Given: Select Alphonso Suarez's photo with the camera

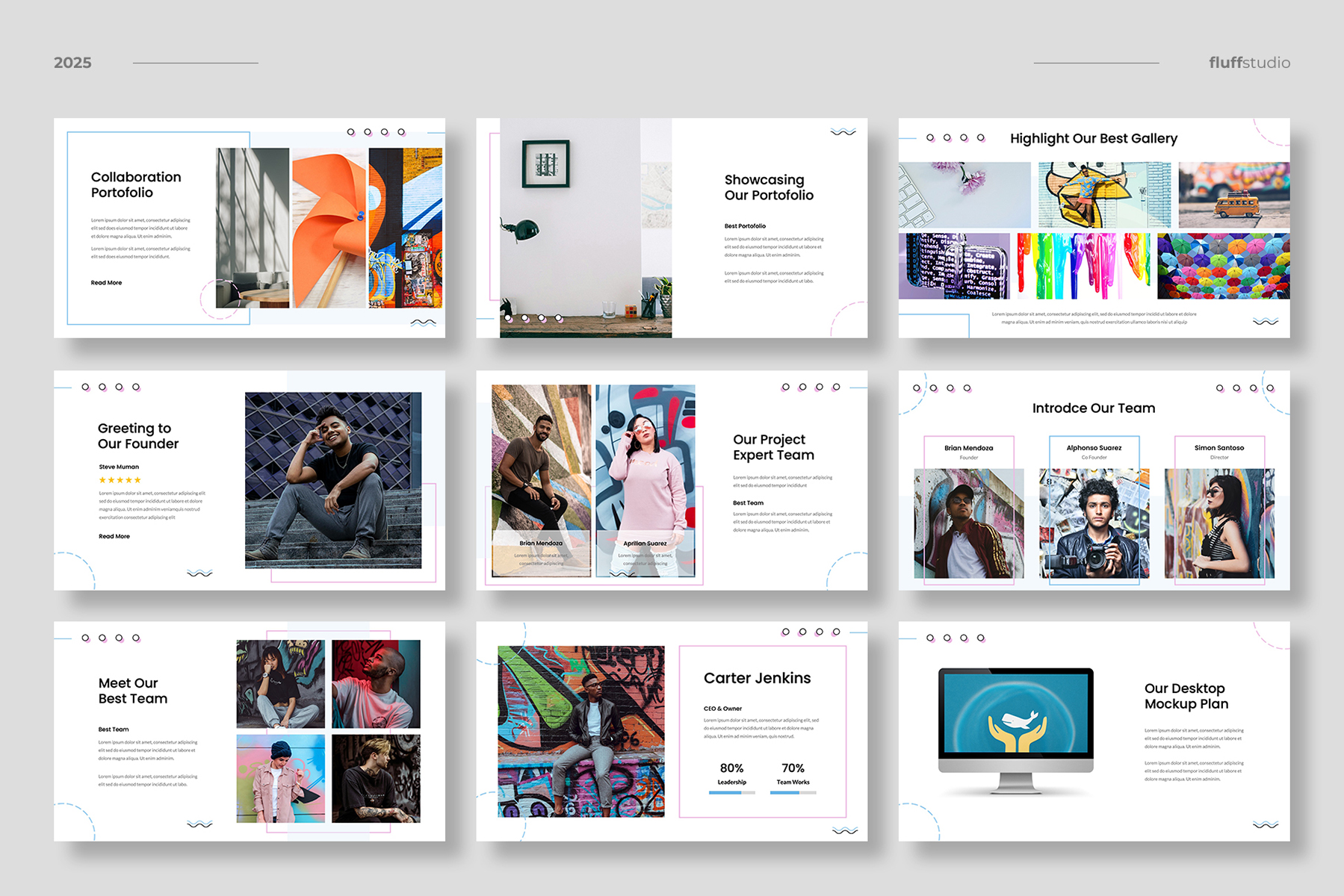Looking at the screenshot, I should coord(1094,523).
